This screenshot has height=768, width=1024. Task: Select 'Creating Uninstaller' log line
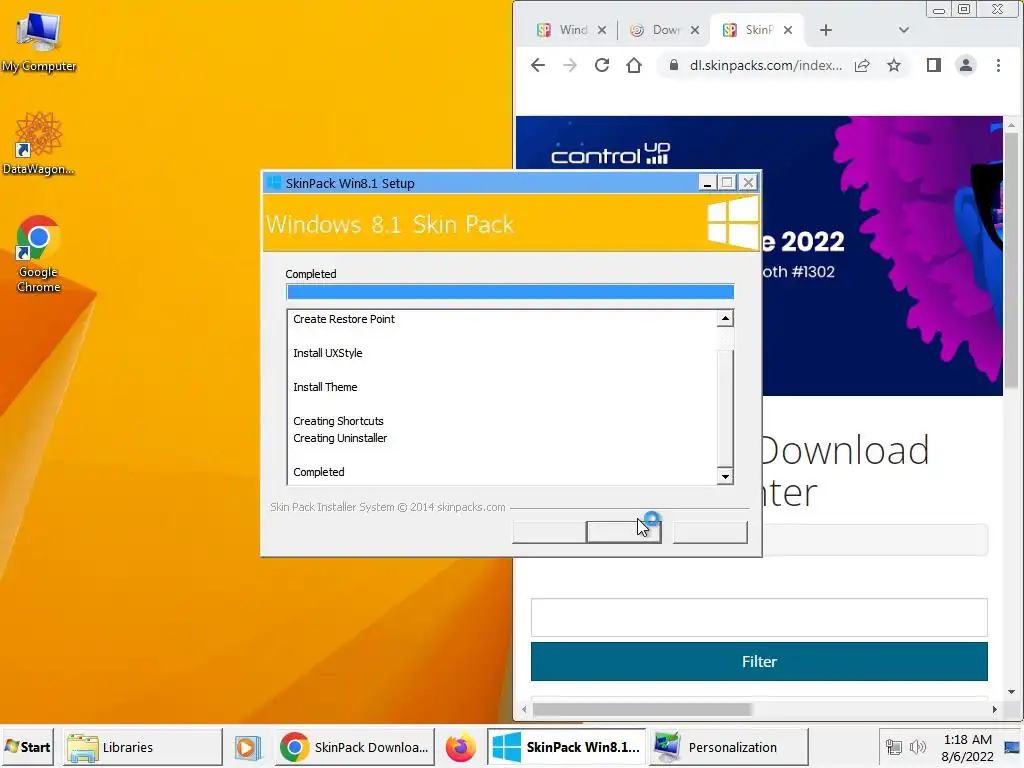pos(340,438)
